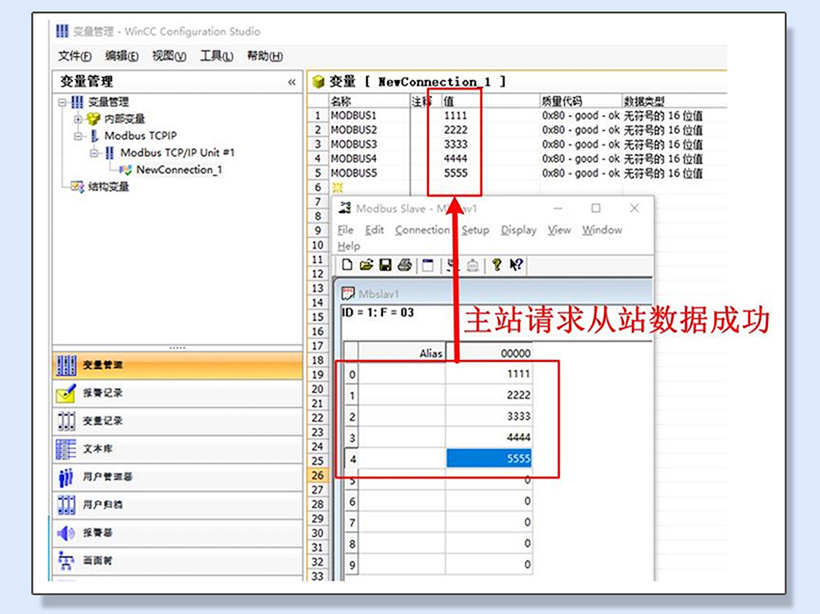
Task: Expand the 内部变量 tree node
Action: click(78, 119)
